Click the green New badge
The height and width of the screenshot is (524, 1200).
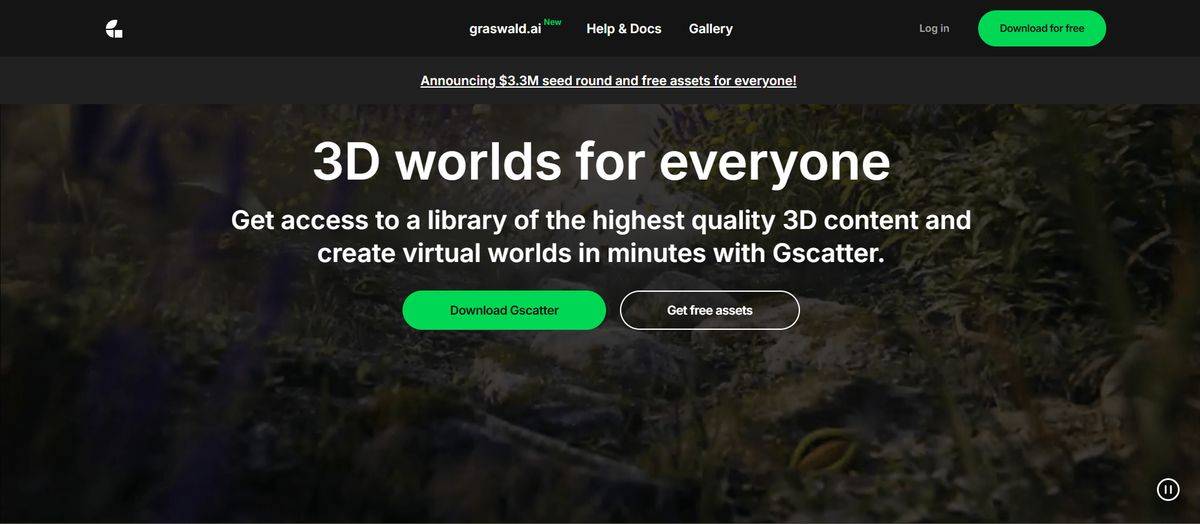click(x=552, y=22)
